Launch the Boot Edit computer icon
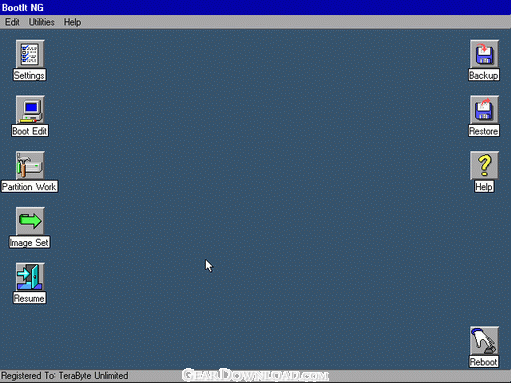This screenshot has height=383, width=511. 30,110
